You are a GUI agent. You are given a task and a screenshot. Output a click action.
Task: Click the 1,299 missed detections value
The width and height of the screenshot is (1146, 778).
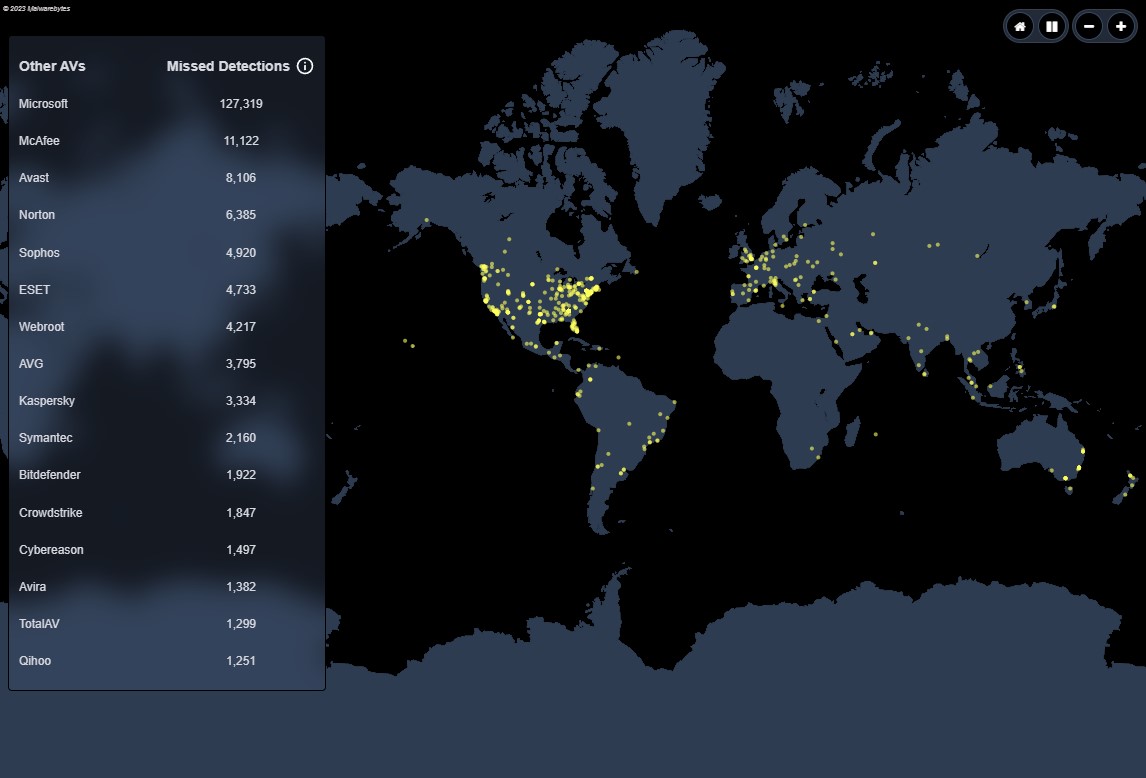click(x=241, y=624)
